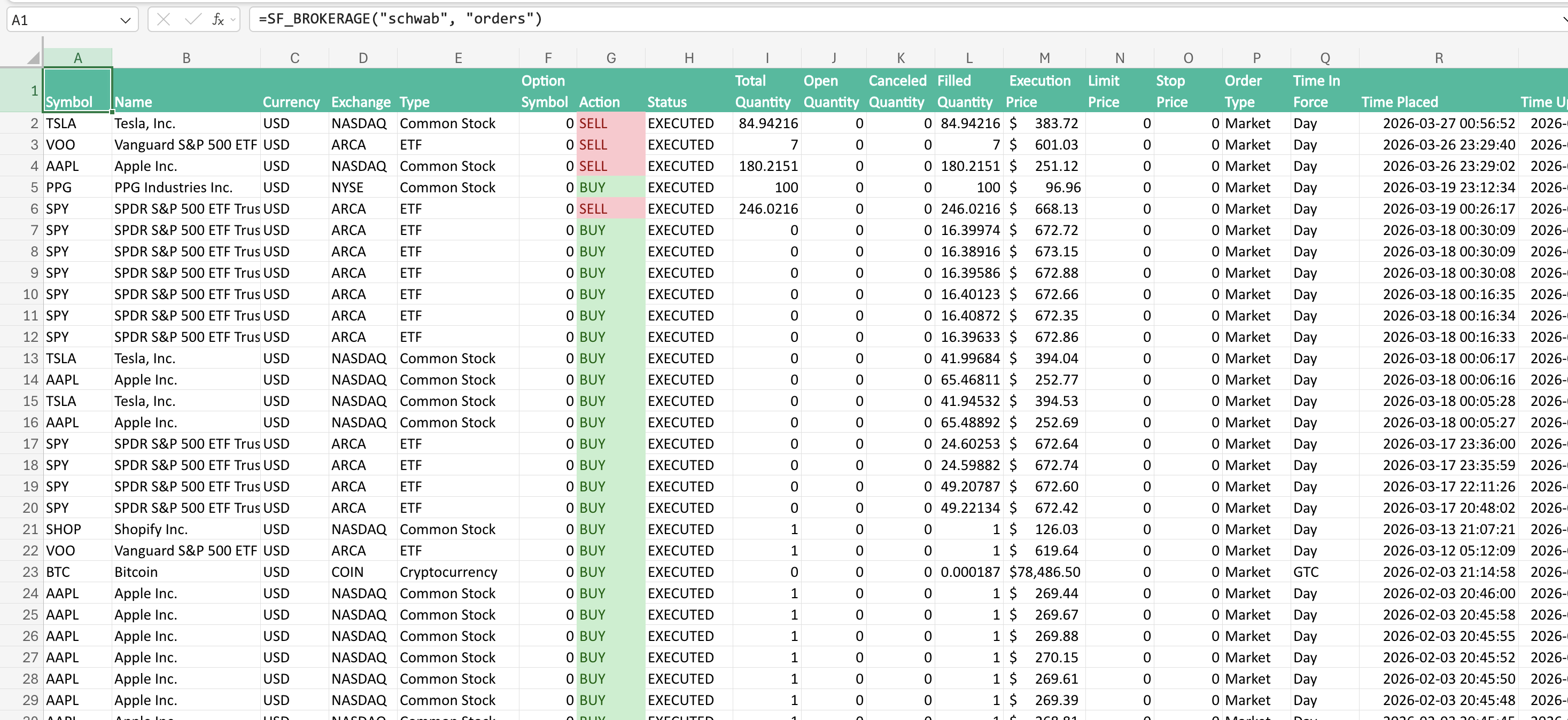Click the 126.03 execution price cell
Screen dimensions: 1568x720
pyautogui.click(x=1044, y=529)
